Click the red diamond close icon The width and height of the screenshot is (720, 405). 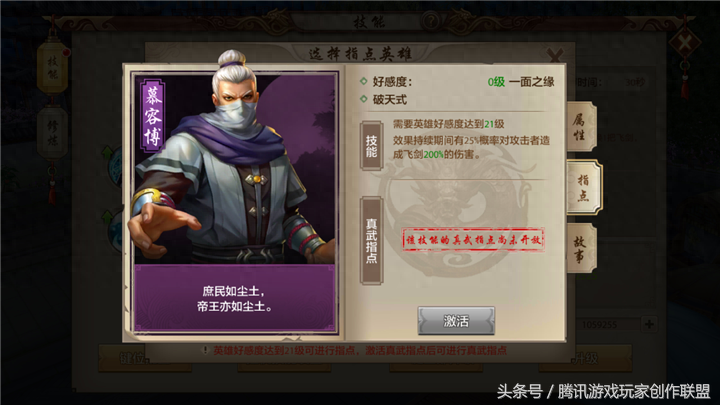pos(685,43)
